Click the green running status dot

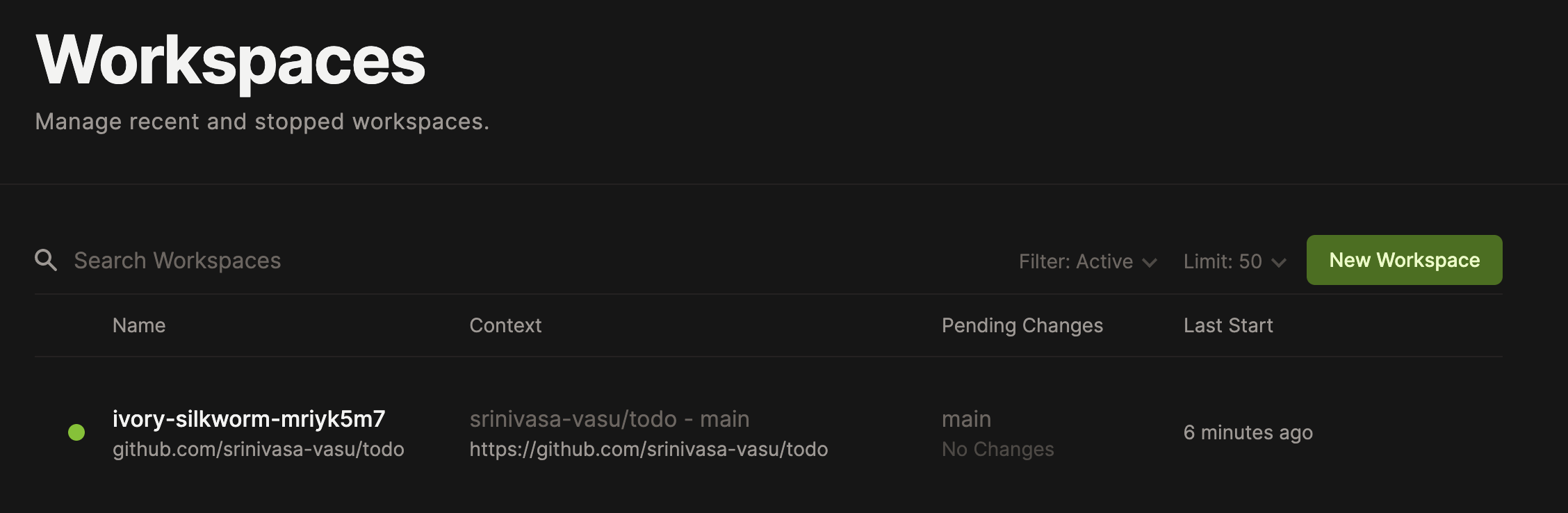coord(76,432)
